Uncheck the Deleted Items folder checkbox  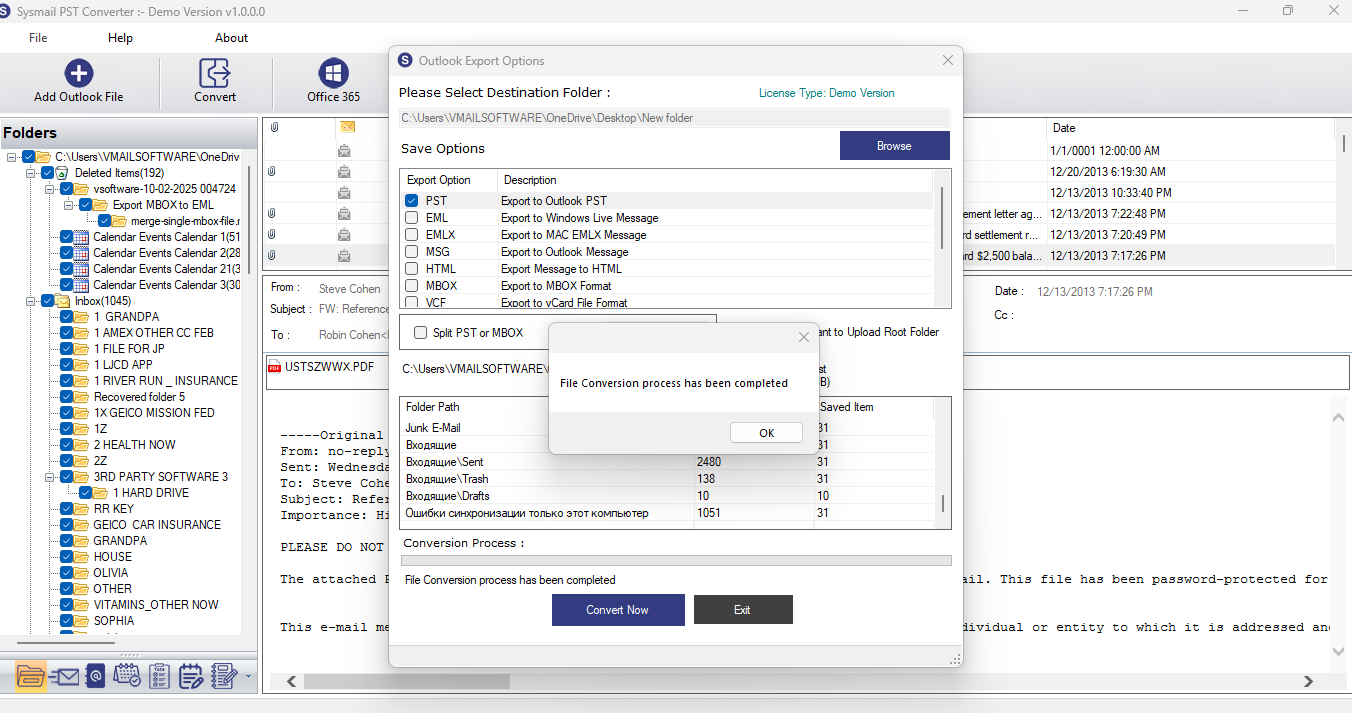tap(48, 173)
